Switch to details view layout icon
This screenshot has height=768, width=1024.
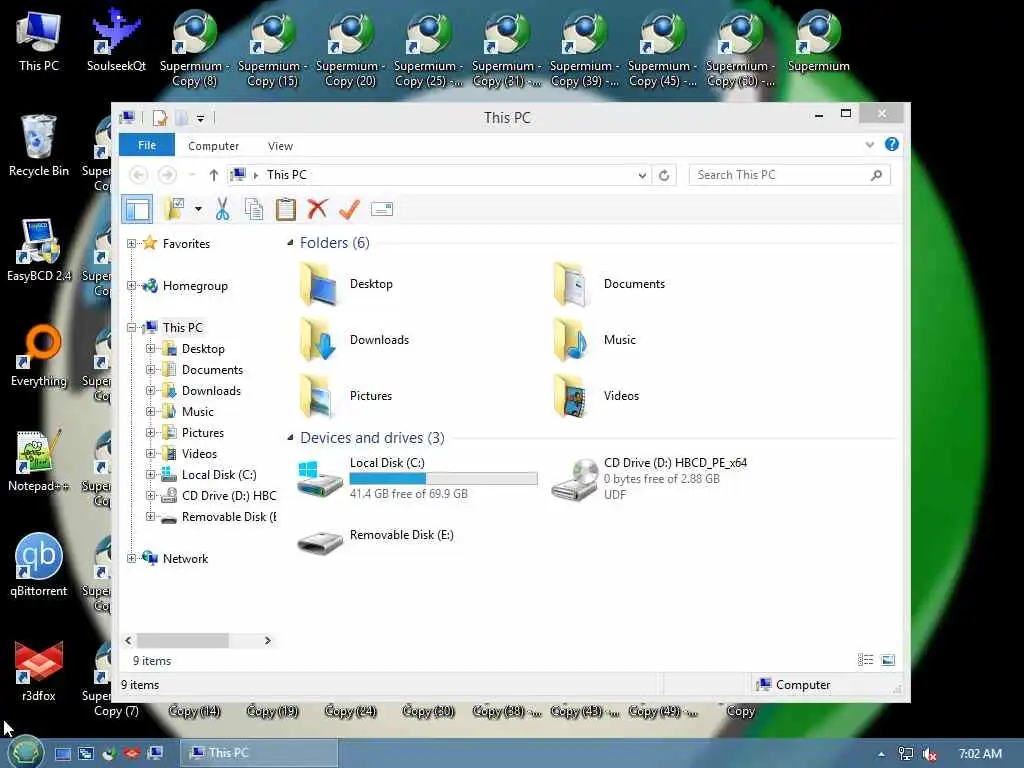coord(865,660)
